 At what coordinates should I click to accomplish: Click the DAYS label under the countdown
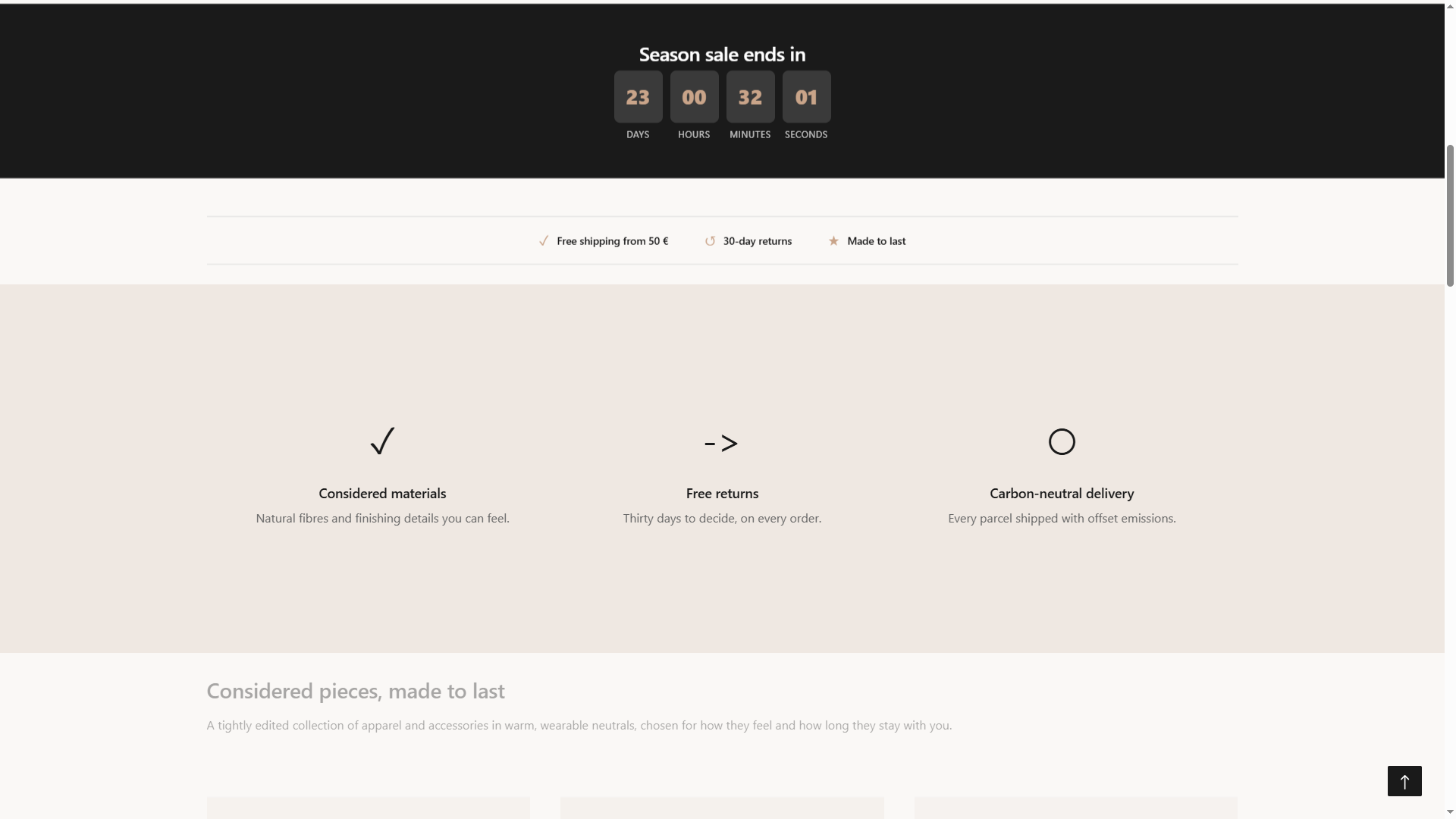point(638,134)
